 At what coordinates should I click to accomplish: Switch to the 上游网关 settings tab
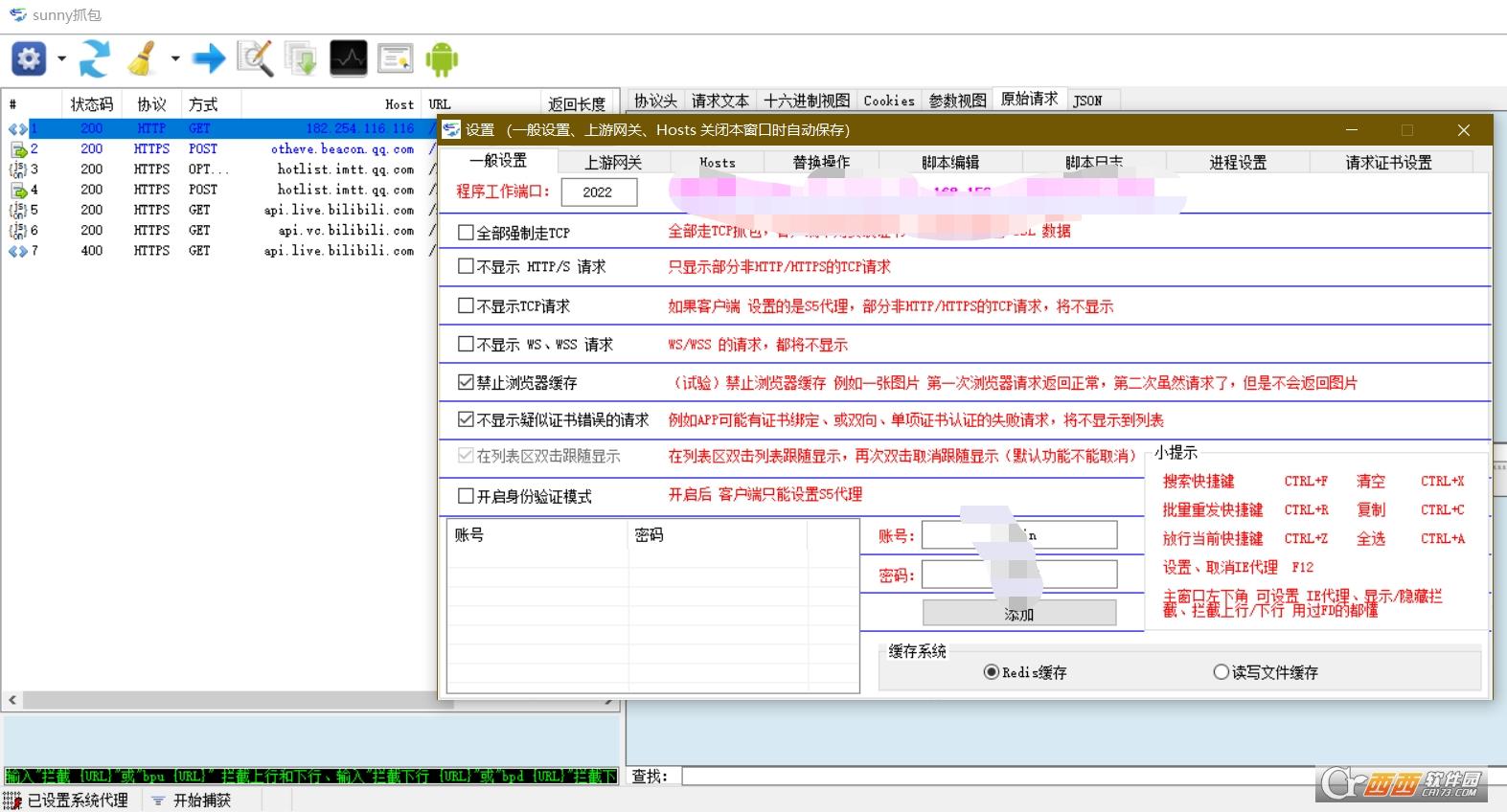(613, 163)
